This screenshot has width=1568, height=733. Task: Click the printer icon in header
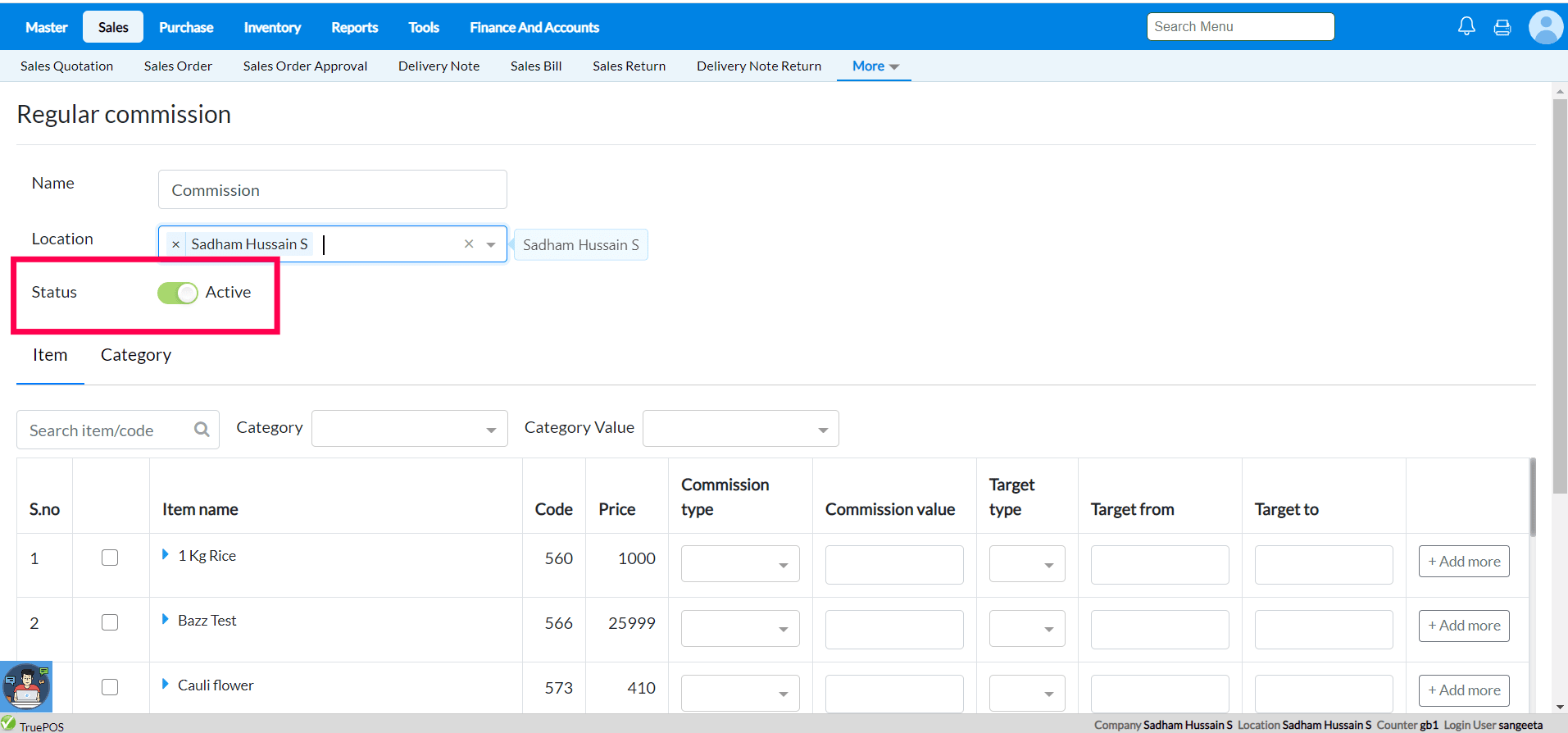coord(1502,28)
